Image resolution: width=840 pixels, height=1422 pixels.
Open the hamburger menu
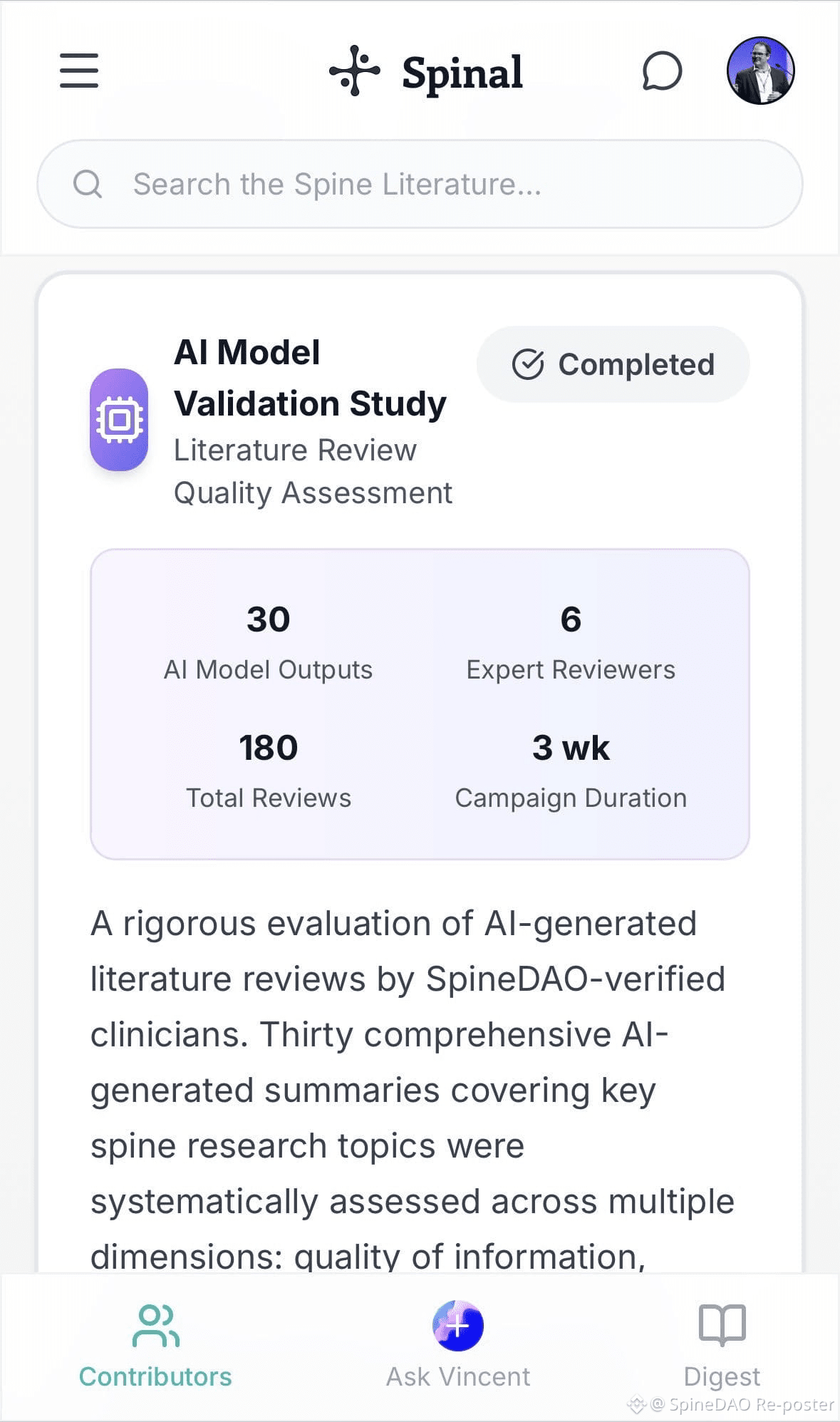pos(79,71)
